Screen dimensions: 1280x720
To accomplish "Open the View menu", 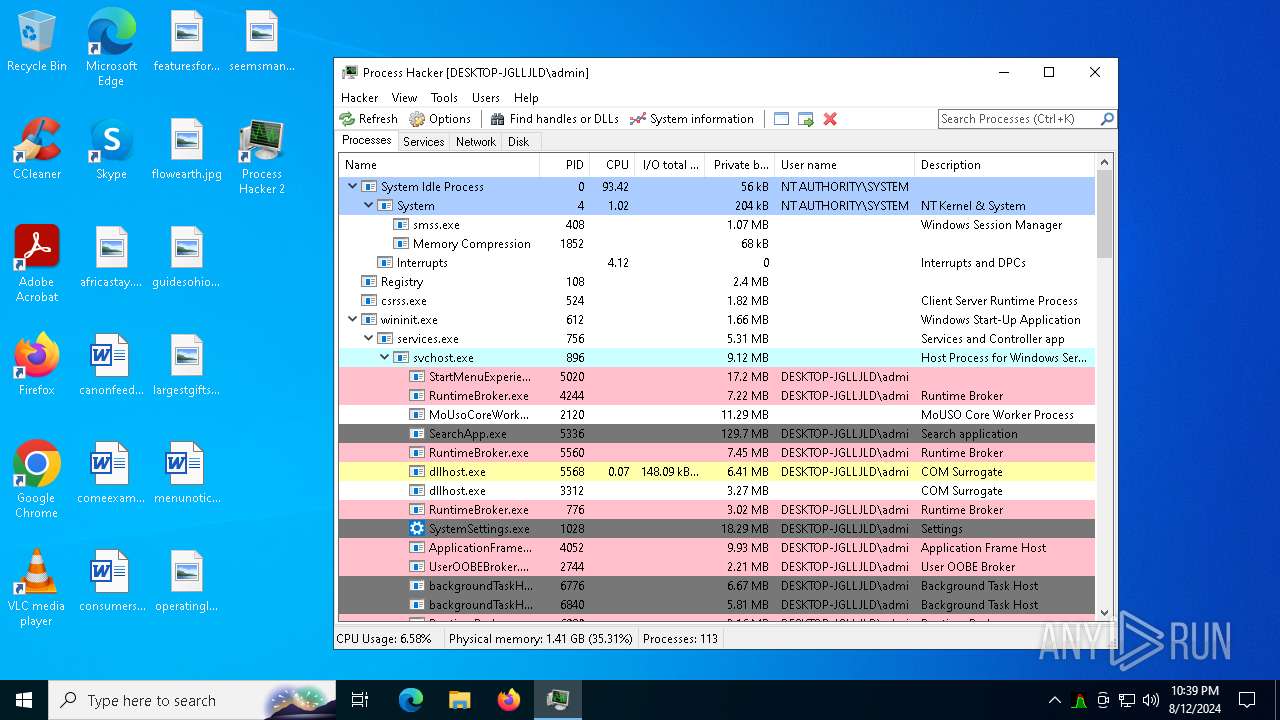I will [x=404, y=98].
